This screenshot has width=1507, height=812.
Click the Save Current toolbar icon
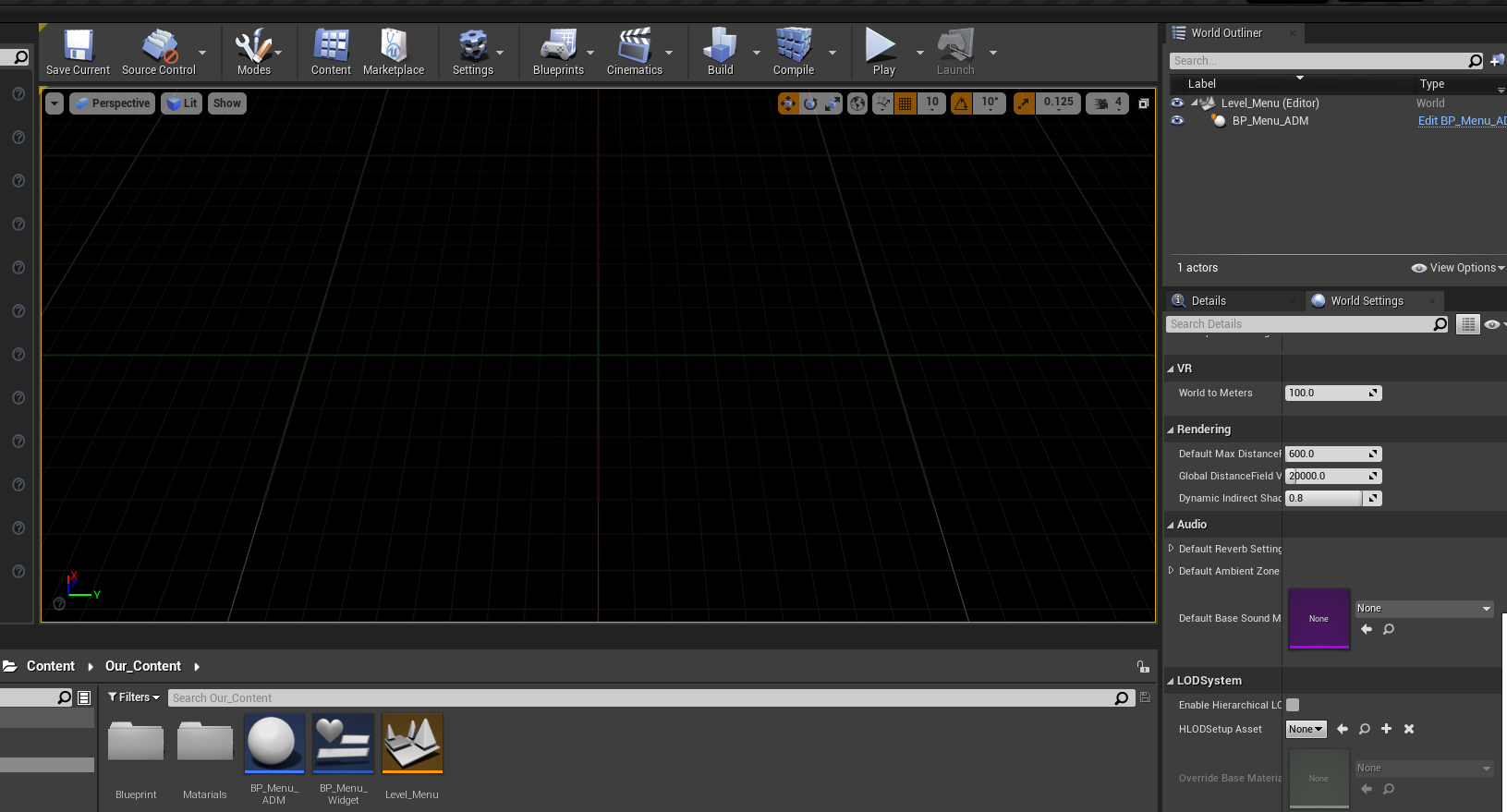point(78,52)
